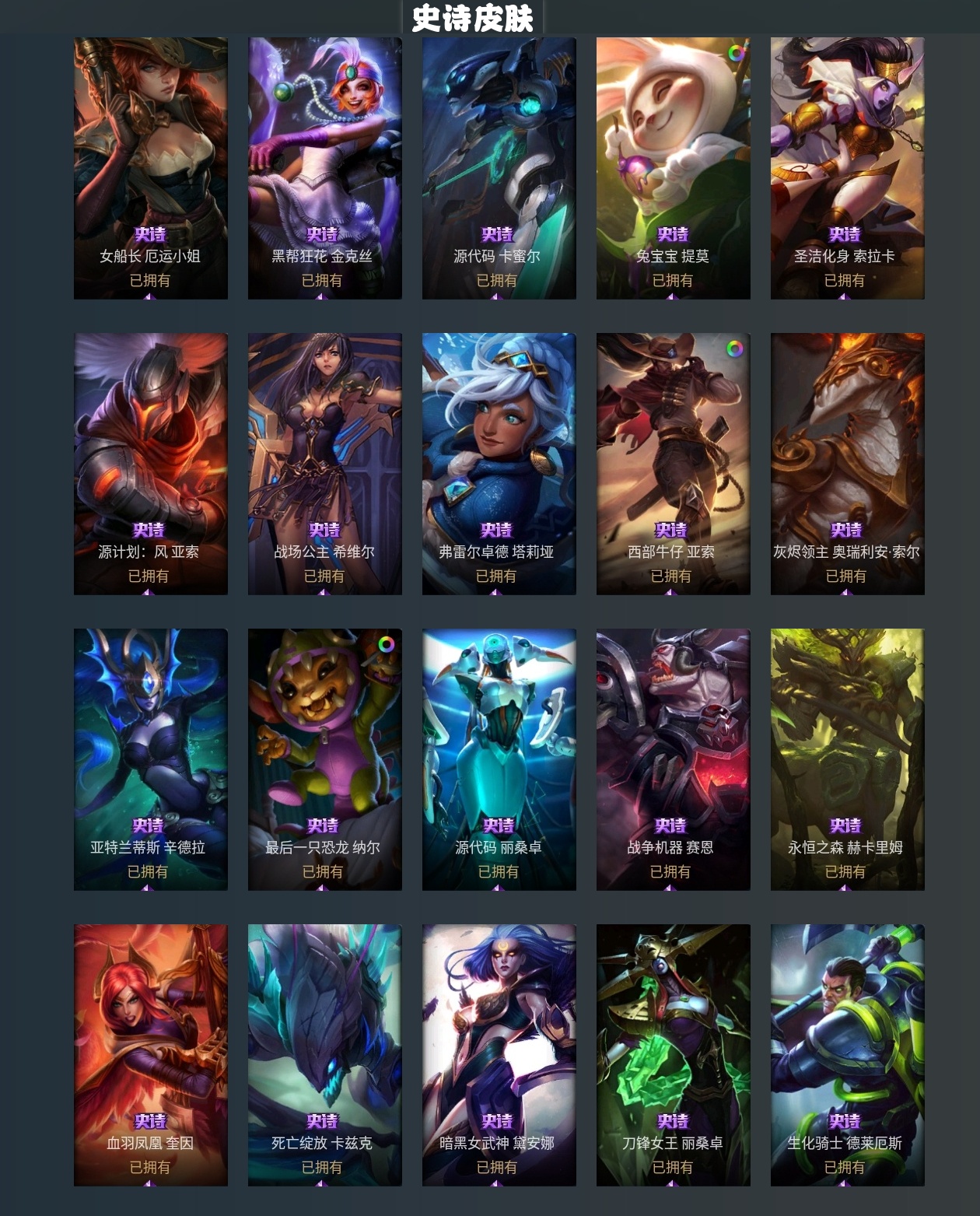
Task: Click the 亚特兰蒂斯 辛德拉 skin name
Action: pos(148,847)
